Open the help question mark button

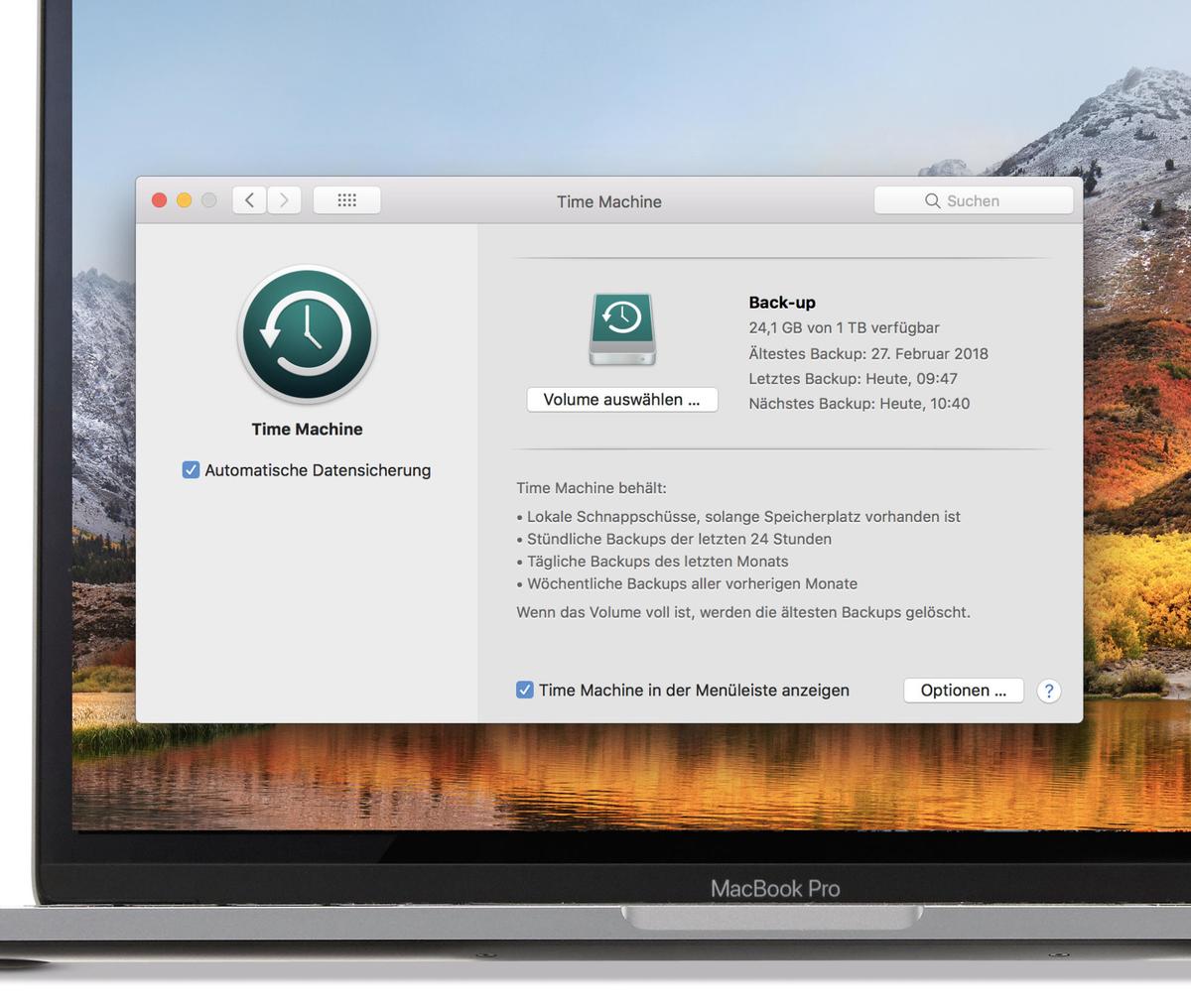(x=1049, y=691)
